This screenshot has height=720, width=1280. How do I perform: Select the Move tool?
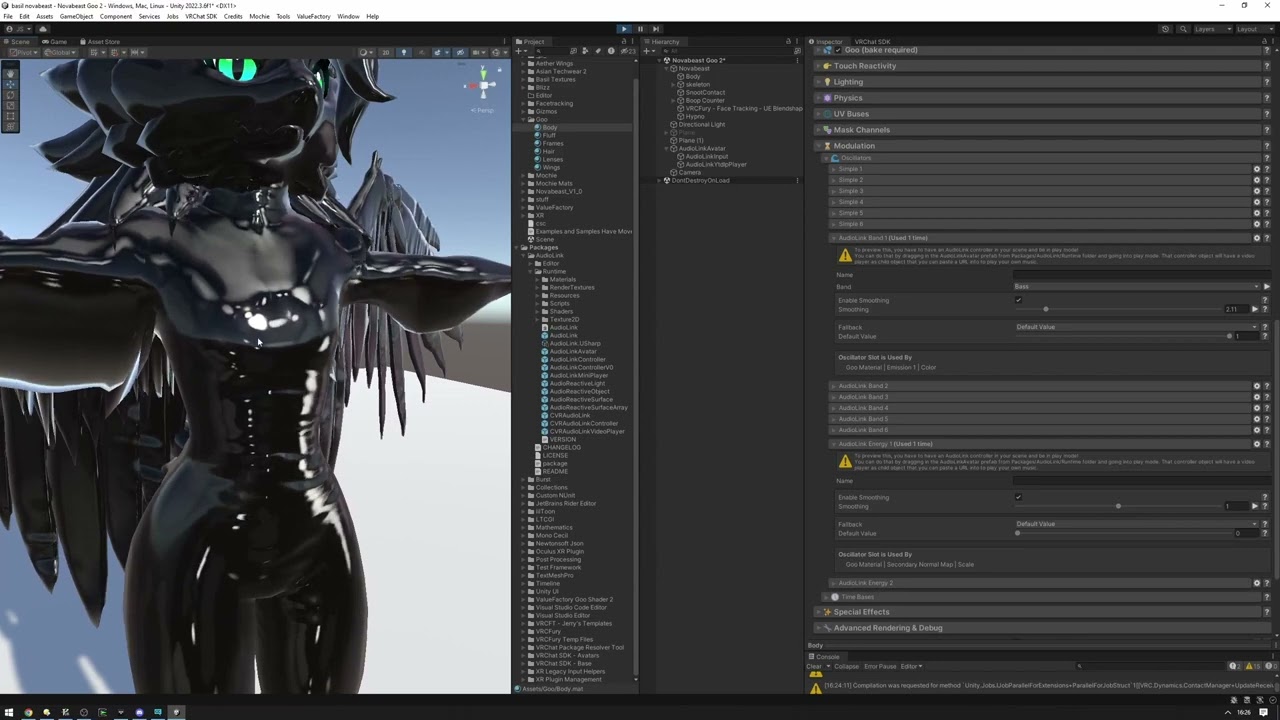pos(10,83)
